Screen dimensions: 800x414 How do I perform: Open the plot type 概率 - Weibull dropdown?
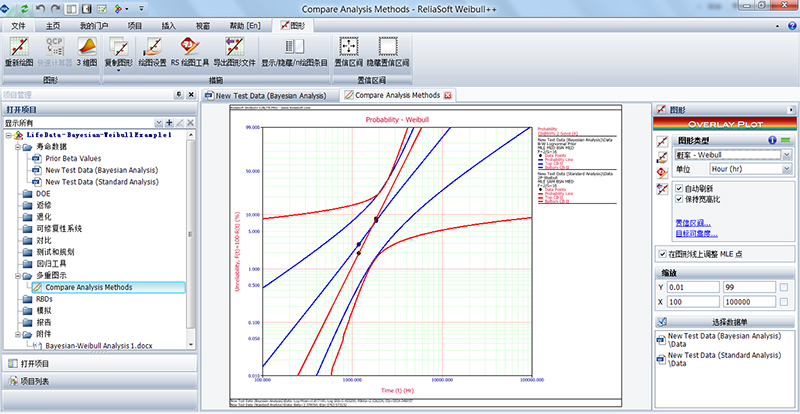787,155
